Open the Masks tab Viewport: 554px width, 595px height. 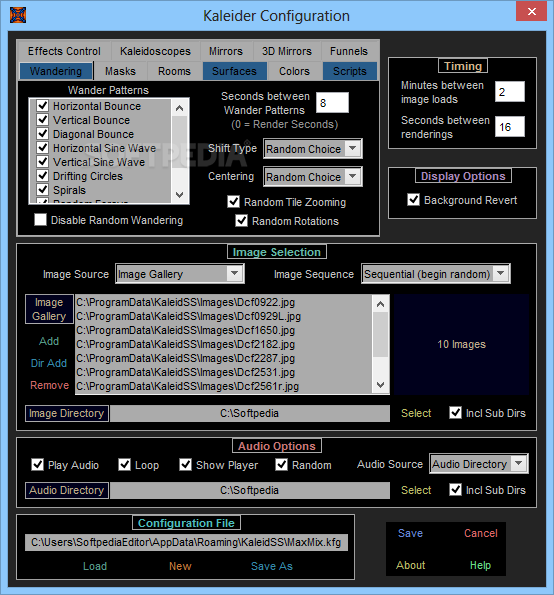coord(120,71)
